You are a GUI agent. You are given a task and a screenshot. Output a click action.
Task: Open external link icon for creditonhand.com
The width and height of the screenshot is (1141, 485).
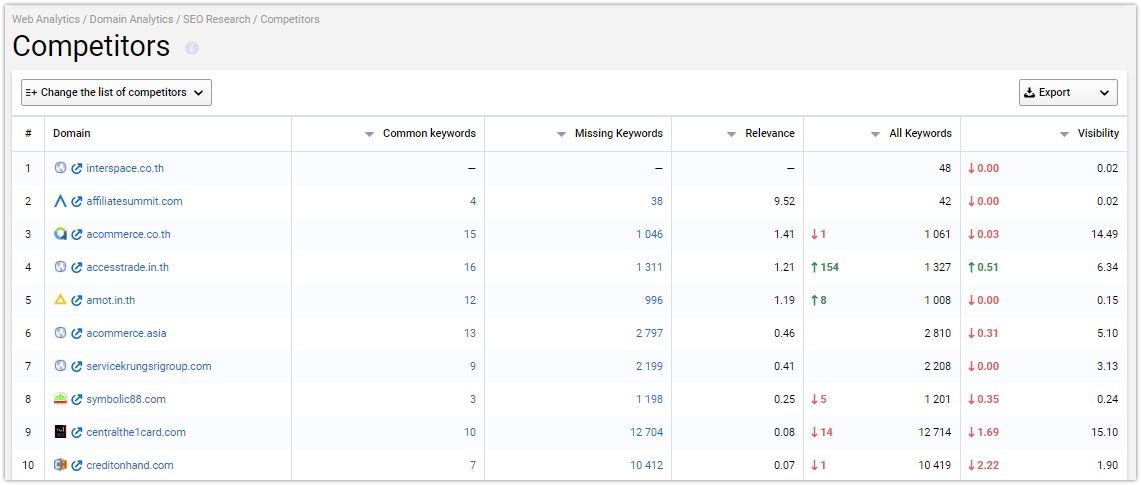(76, 465)
